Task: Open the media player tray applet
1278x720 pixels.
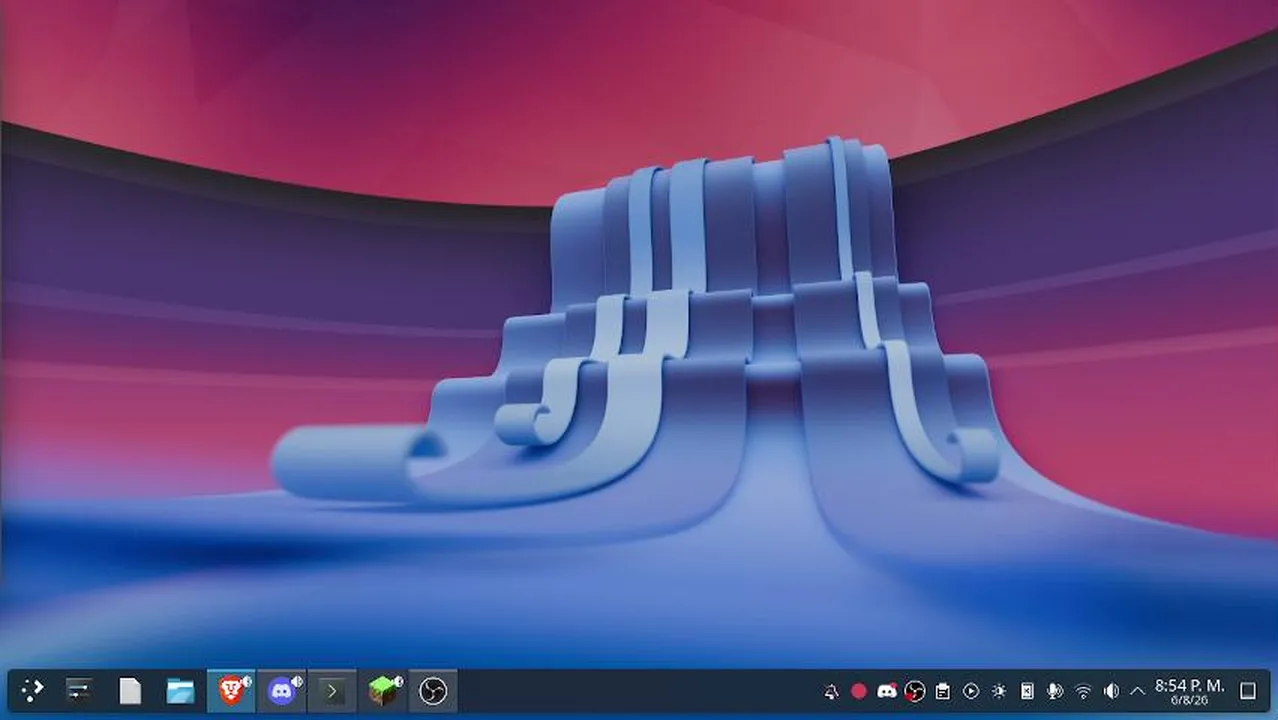Action: [x=971, y=691]
